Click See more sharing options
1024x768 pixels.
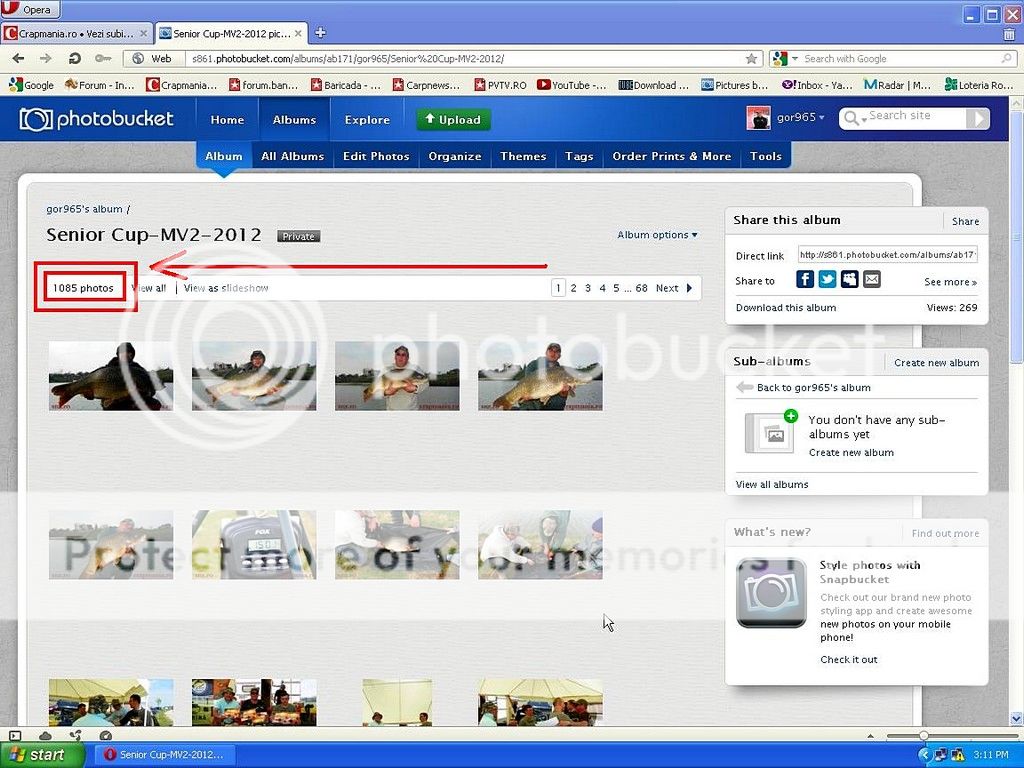950,282
